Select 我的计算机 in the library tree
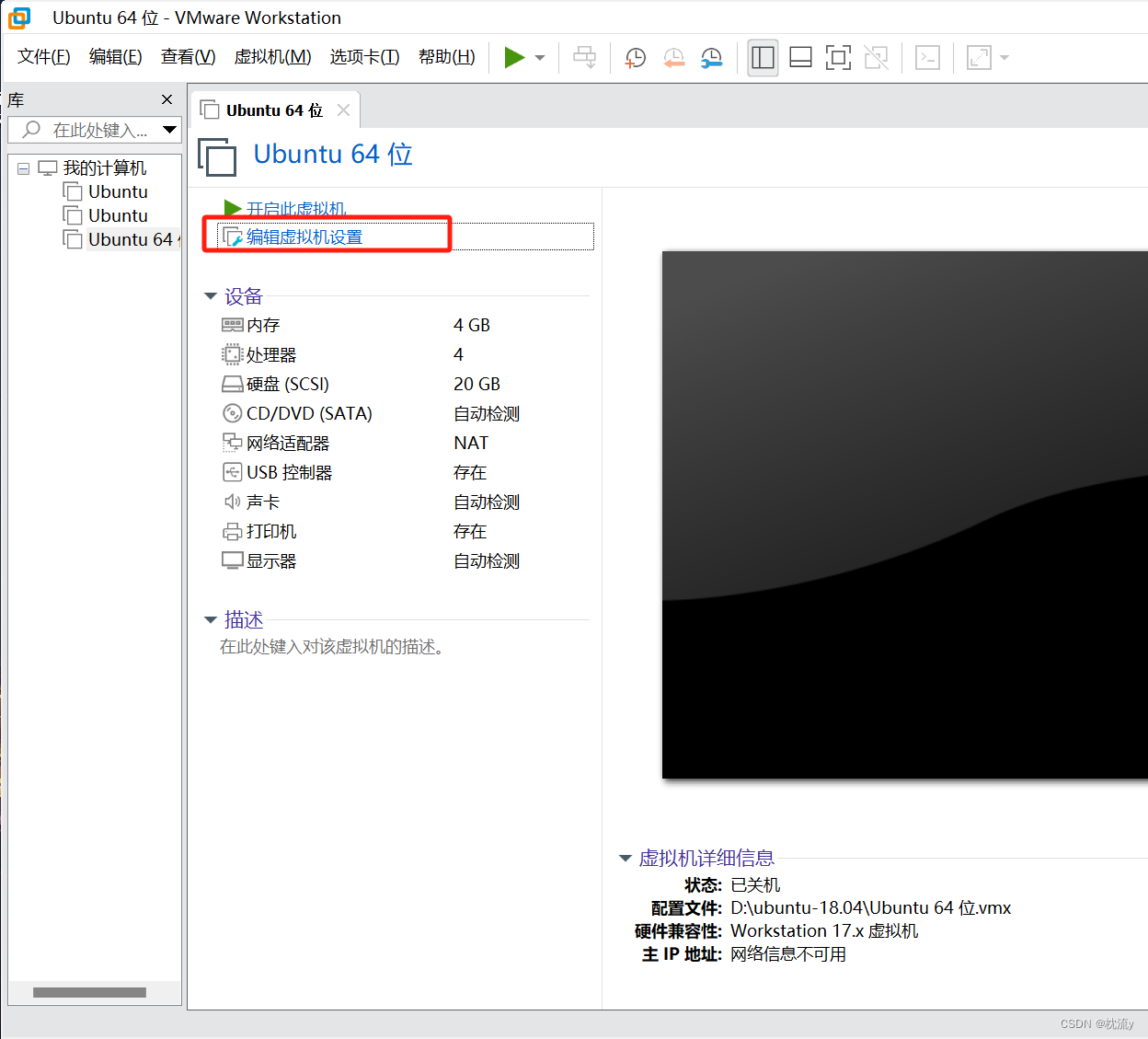Viewport: 1148px width, 1039px height. click(104, 168)
